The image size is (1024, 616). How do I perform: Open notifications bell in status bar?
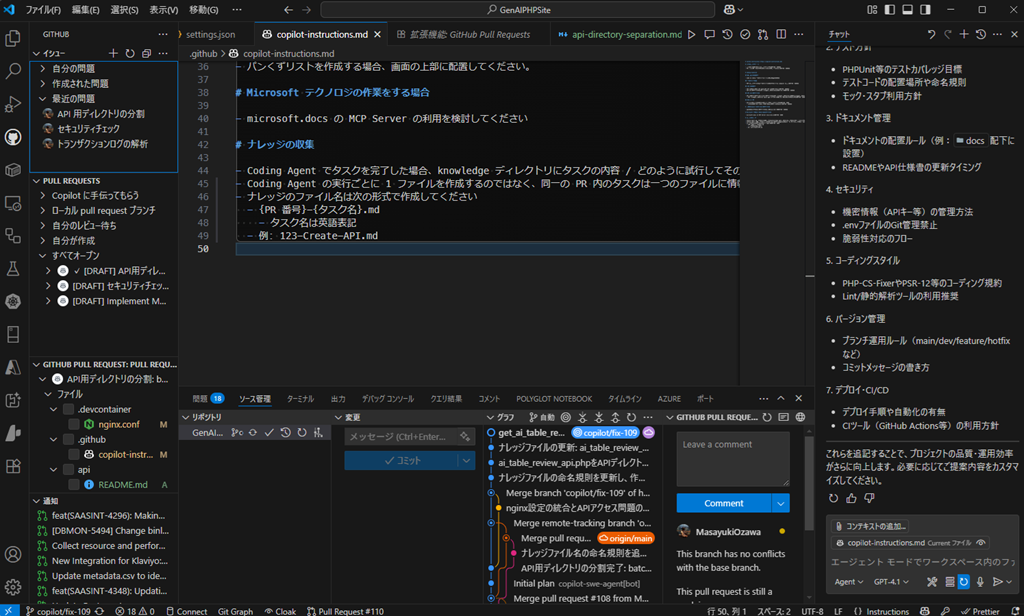click(1015, 611)
